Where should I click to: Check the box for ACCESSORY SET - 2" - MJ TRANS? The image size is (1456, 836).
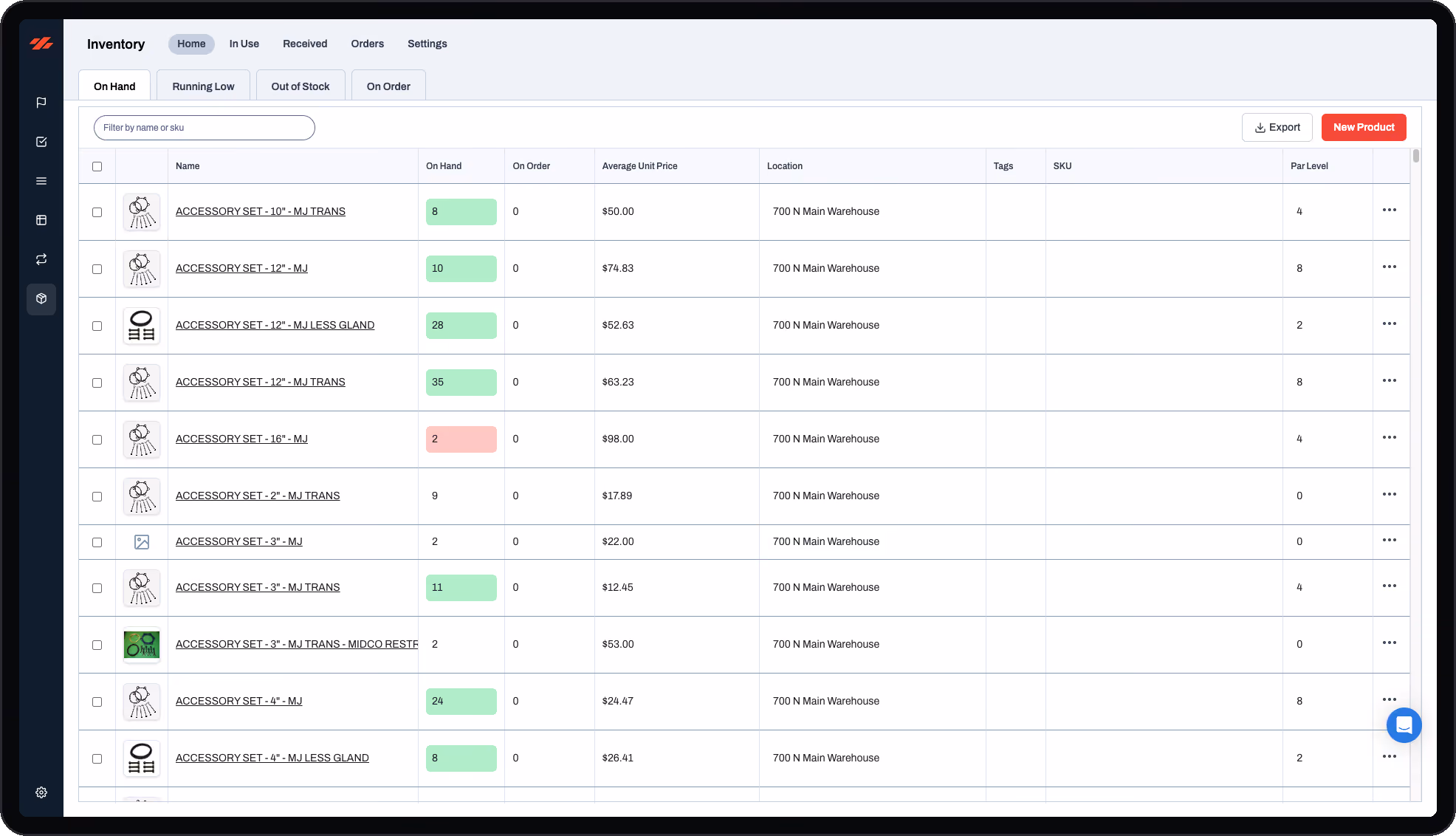click(x=97, y=496)
